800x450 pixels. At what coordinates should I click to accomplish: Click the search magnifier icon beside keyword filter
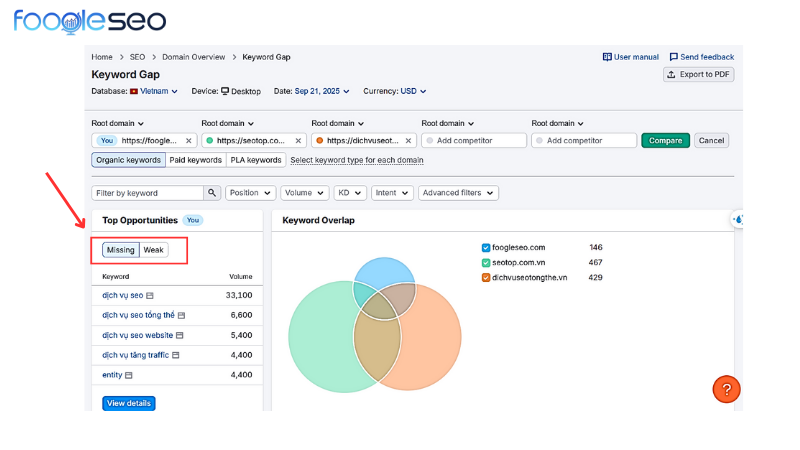click(212, 193)
